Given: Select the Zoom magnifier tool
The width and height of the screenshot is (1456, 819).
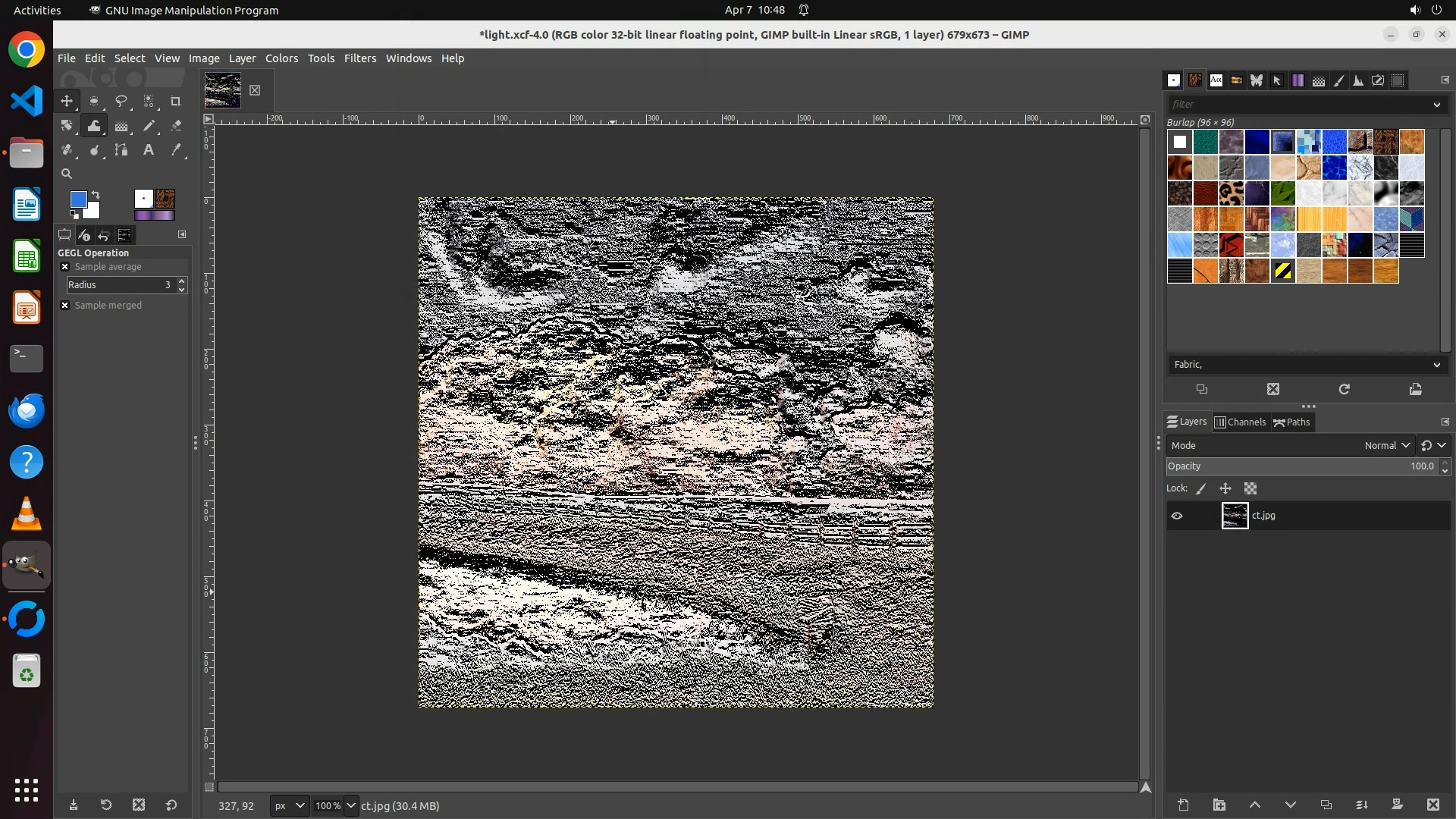Looking at the screenshot, I should (x=67, y=174).
